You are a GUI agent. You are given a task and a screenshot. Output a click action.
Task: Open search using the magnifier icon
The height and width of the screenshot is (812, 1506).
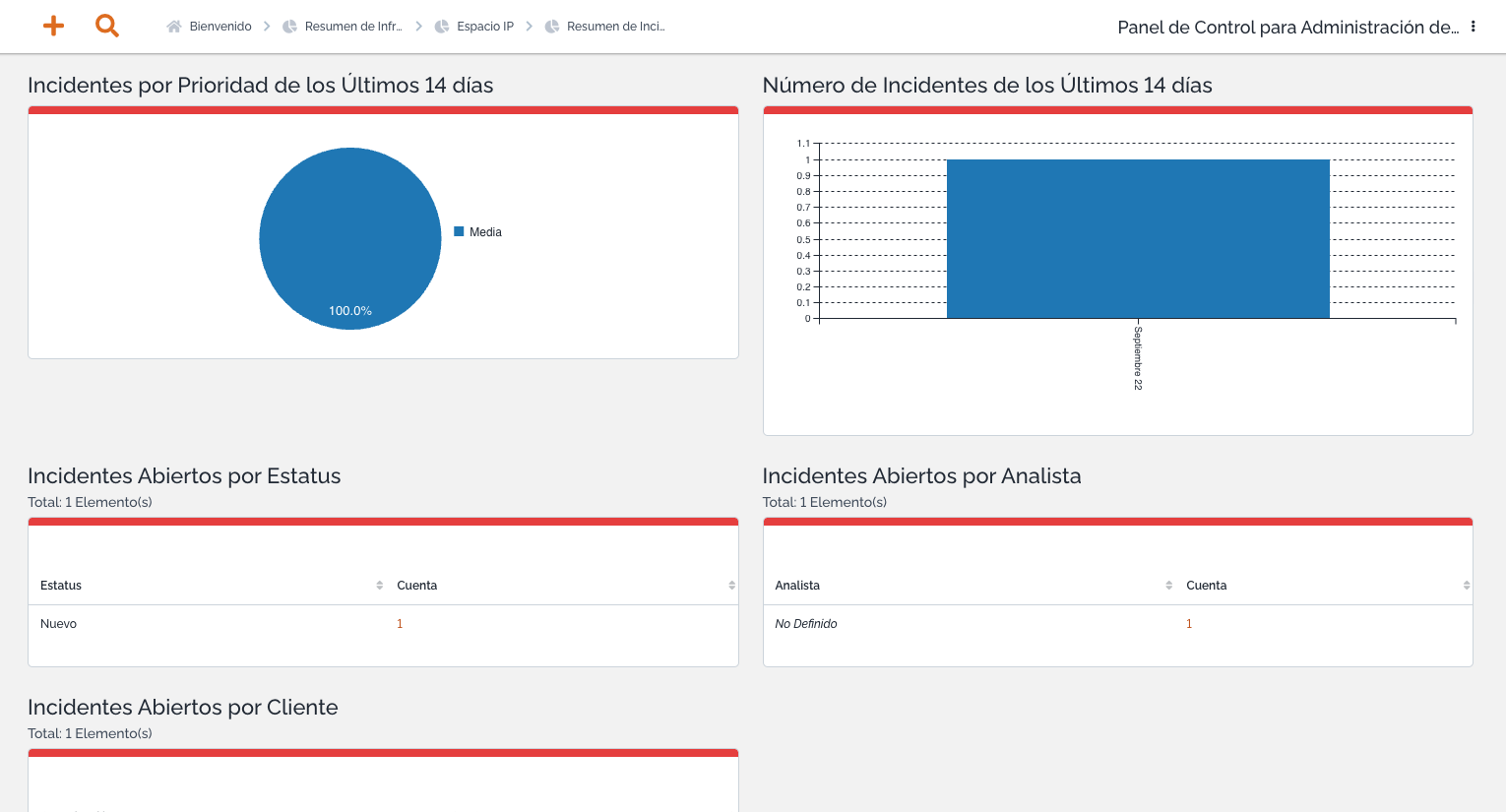[106, 26]
